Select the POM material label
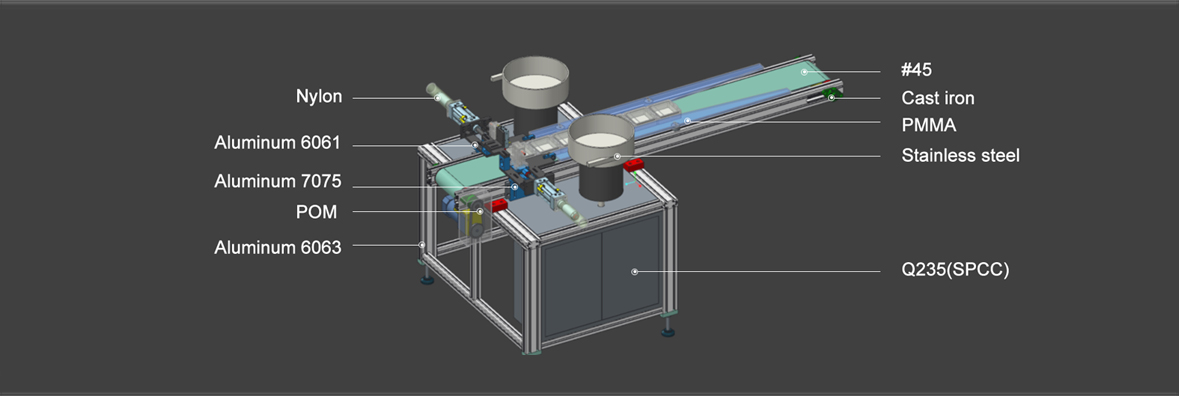 pos(316,212)
